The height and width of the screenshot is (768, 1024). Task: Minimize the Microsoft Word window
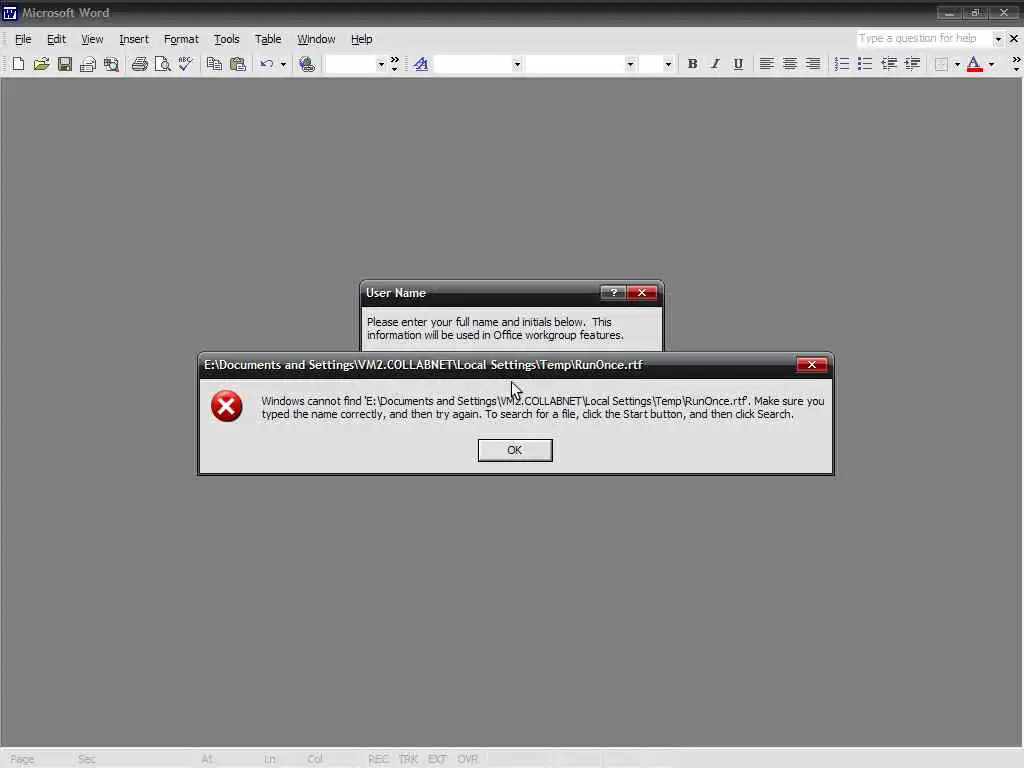[x=949, y=12]
